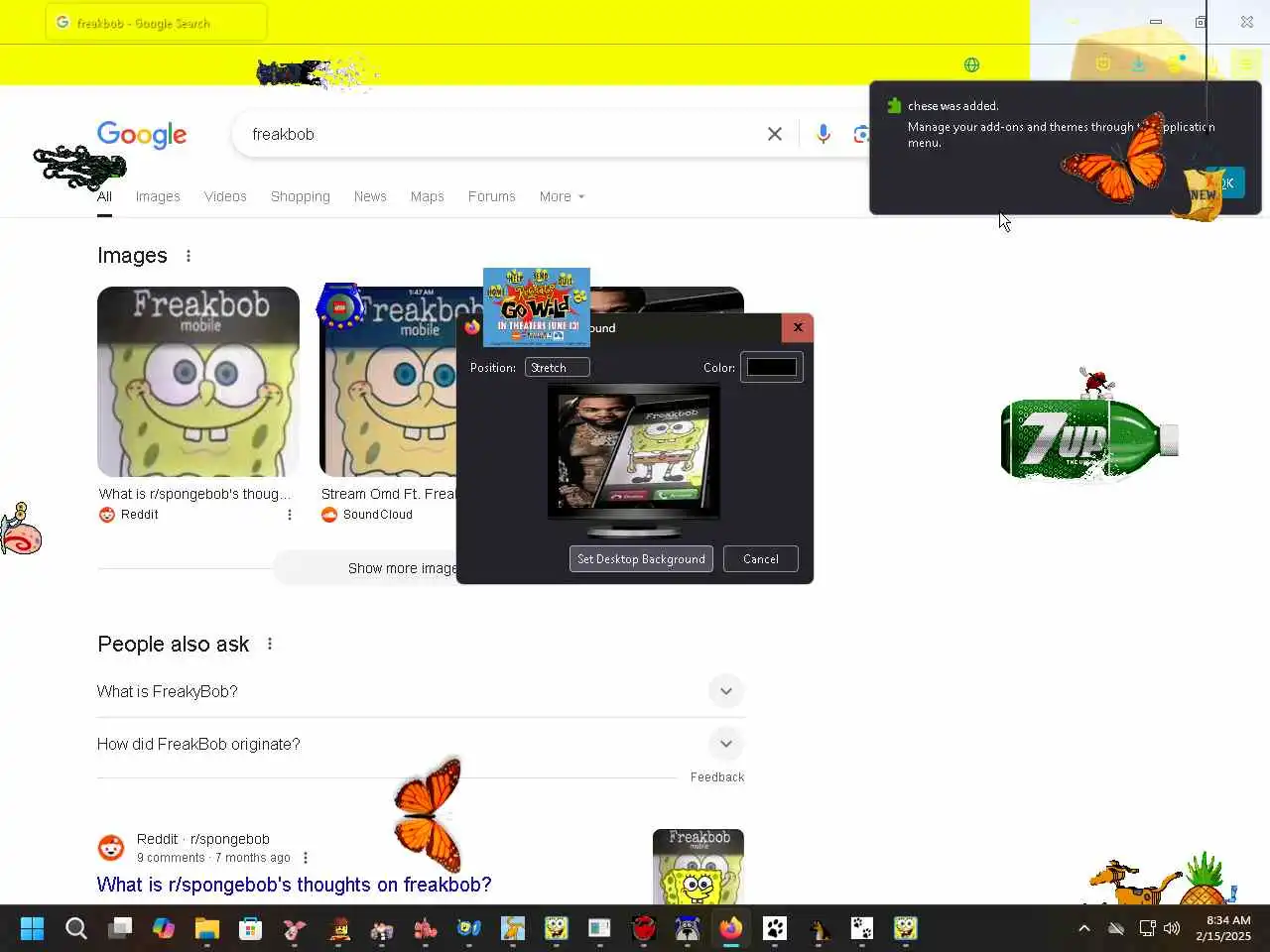Open network status tray icon
The height and width of the screenshot is (952, 1270).
[x=1147, y=928]
